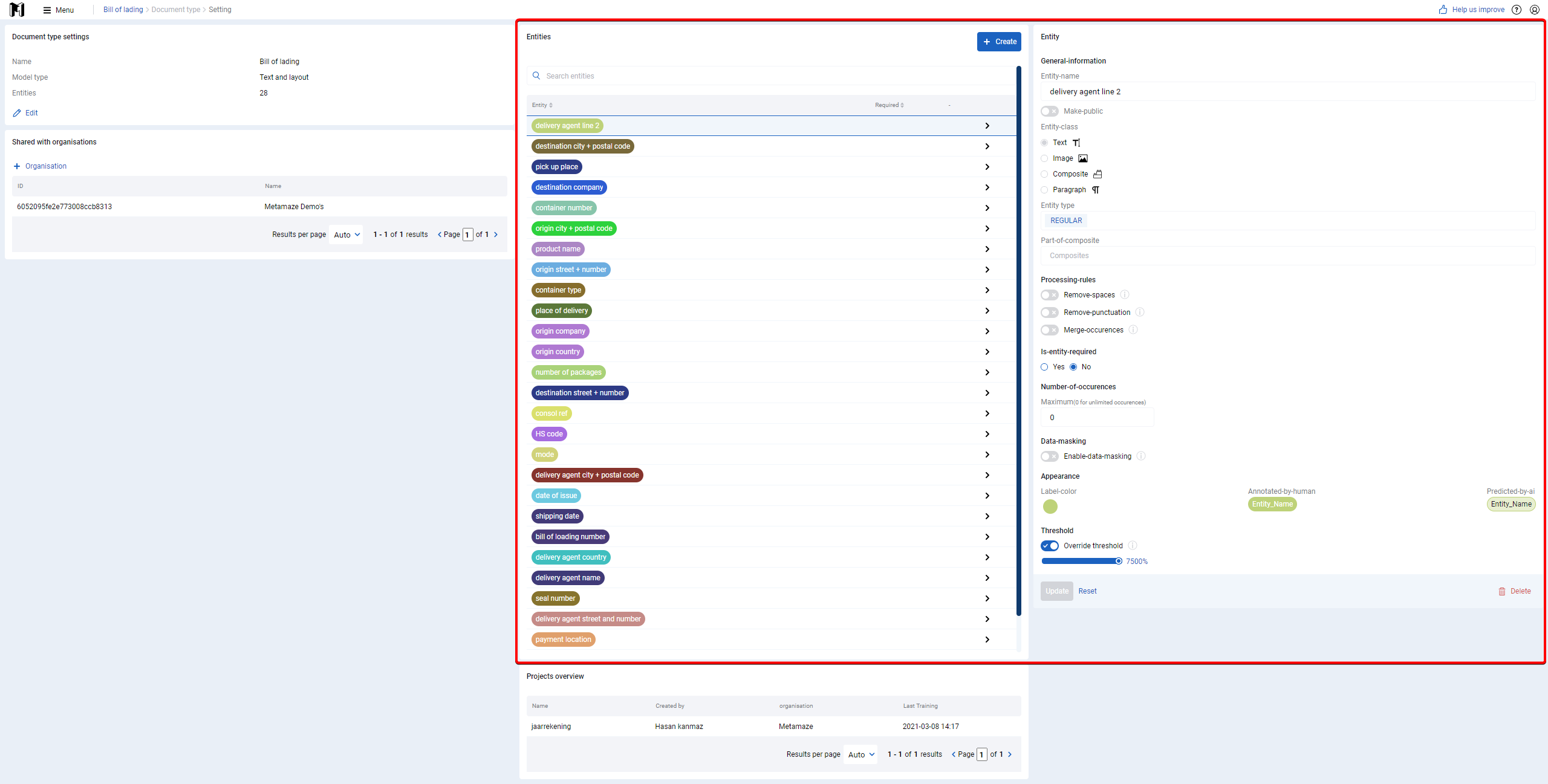Click info icon next to Remove-punctuation

[1140, 313]
